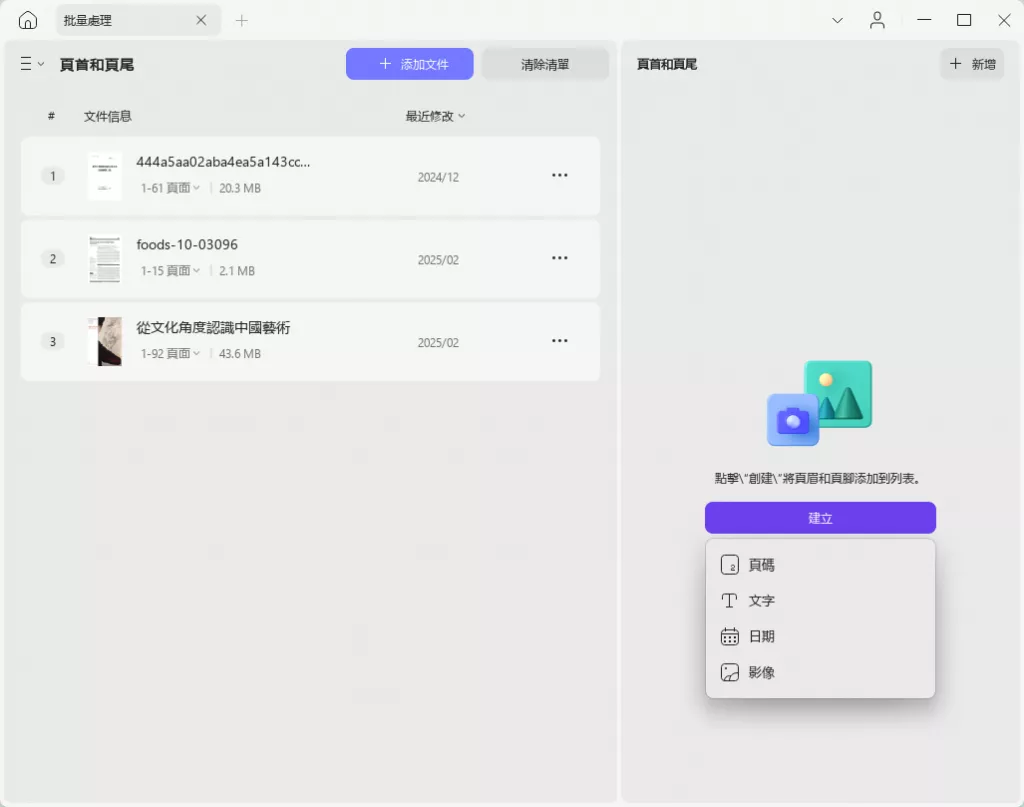Expand page range 1-92 頁面 dropdown
The image size is (1024, 807).
[170, 353]
